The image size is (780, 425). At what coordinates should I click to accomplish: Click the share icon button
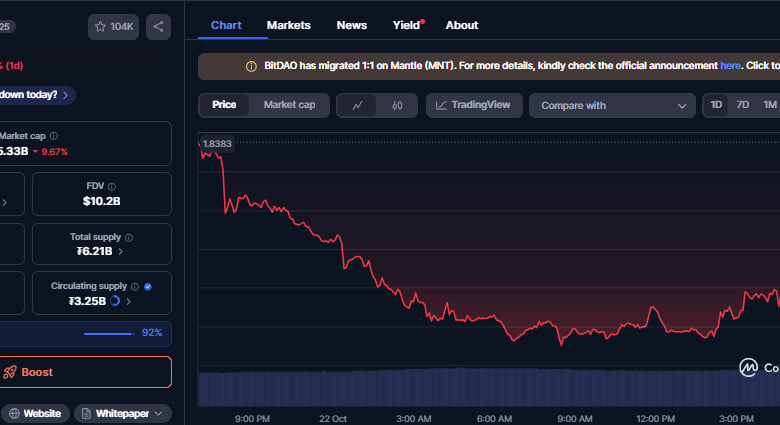coord(158,27)
